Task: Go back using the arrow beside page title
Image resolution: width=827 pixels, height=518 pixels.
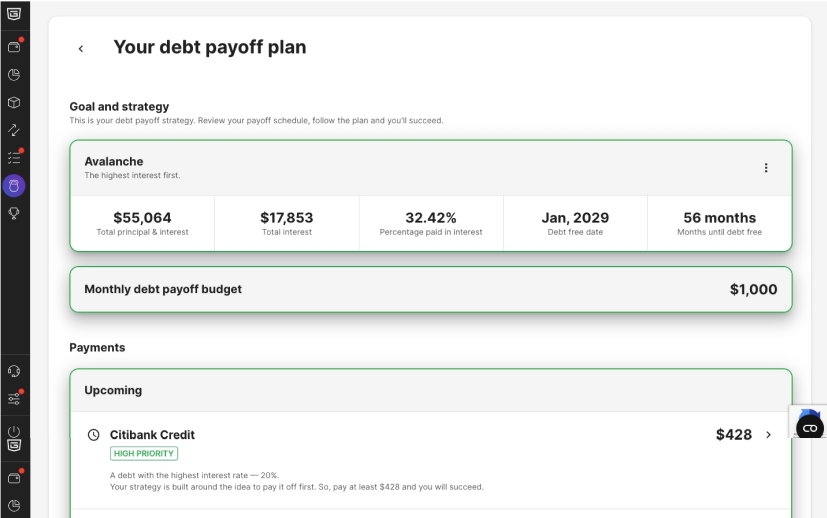Action: coord(81,49)
